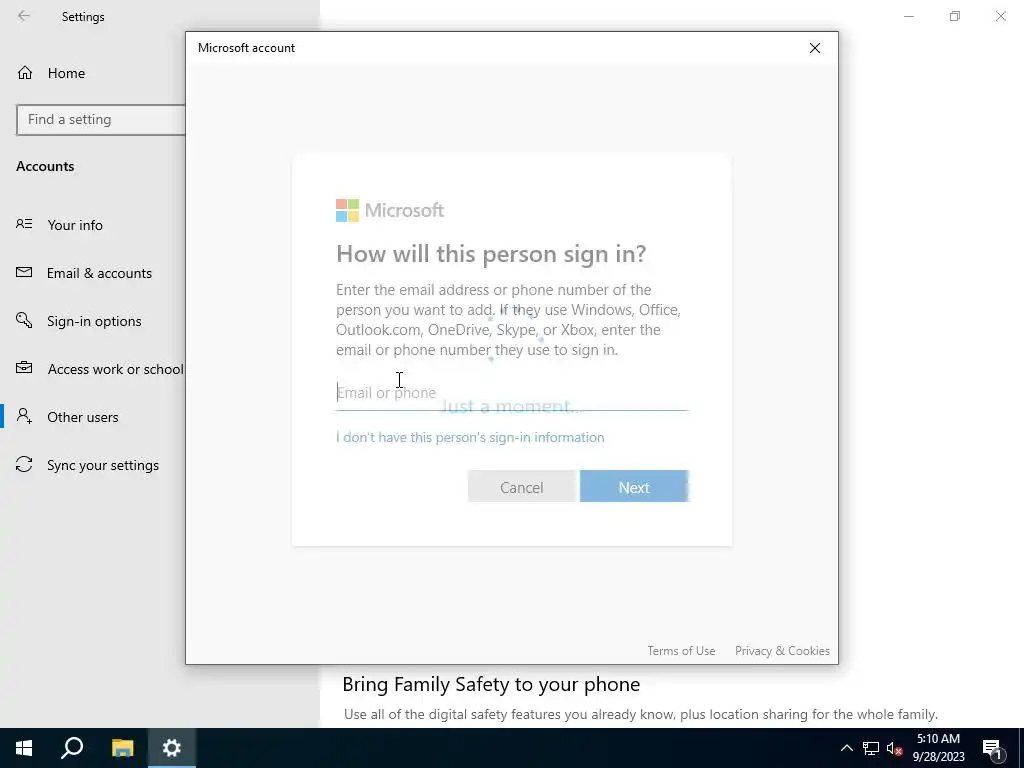1024x768 pixels.
Task: Click the Sync your settings arrows icon
Action: click(24, 464)
